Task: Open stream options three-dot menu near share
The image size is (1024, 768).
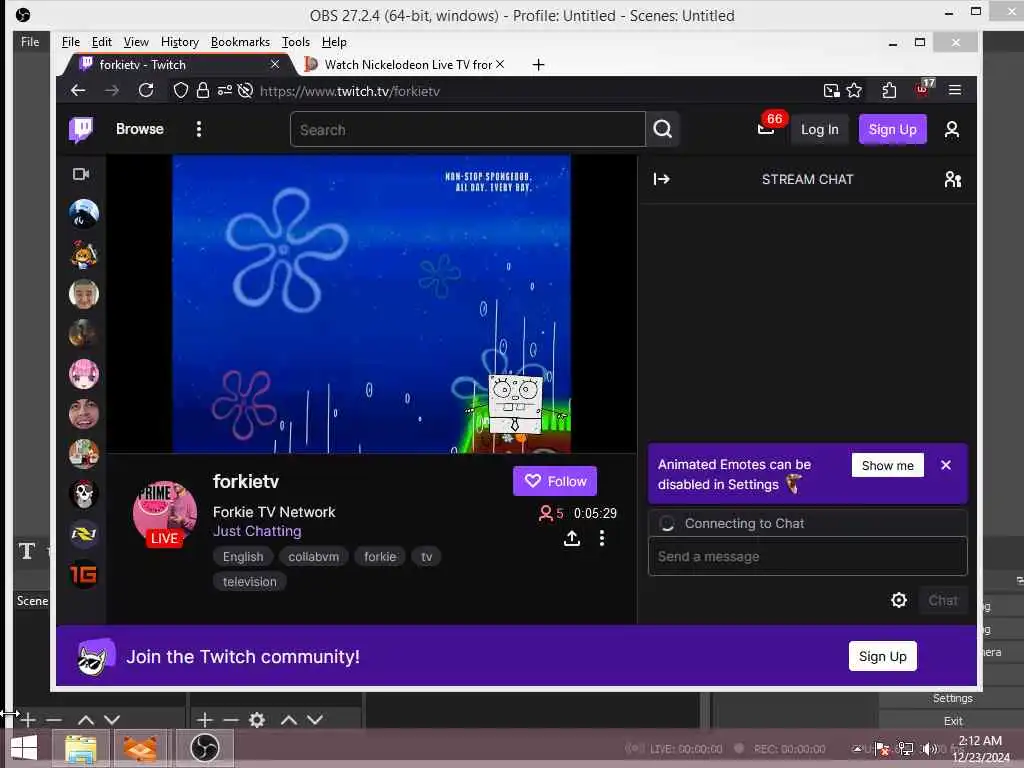Action: (601, 538)
